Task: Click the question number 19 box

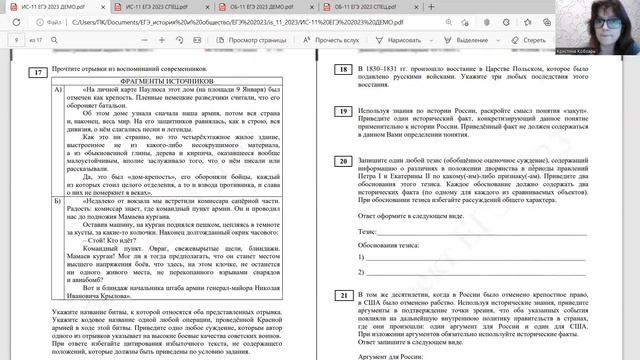Action: tap(343, 111)
